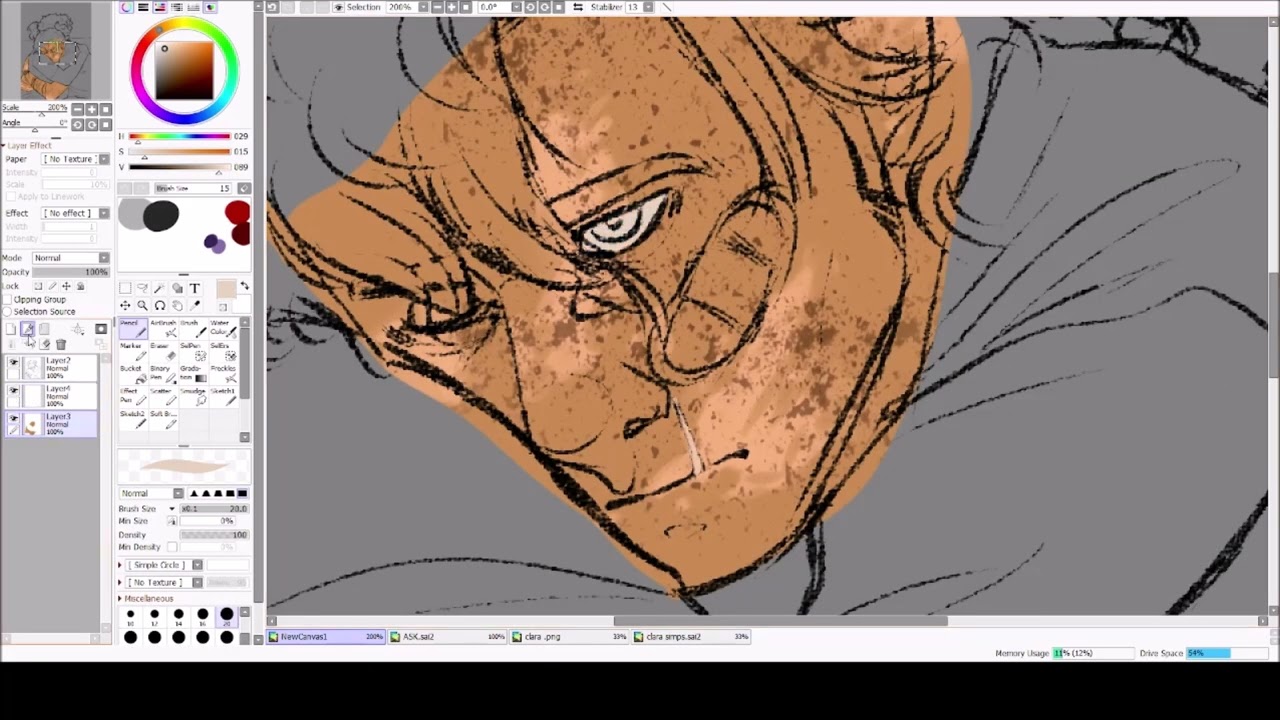Screen dimensions: 1280x720
Task: Reset navigator scale with square button
Action: click(104, 109)
